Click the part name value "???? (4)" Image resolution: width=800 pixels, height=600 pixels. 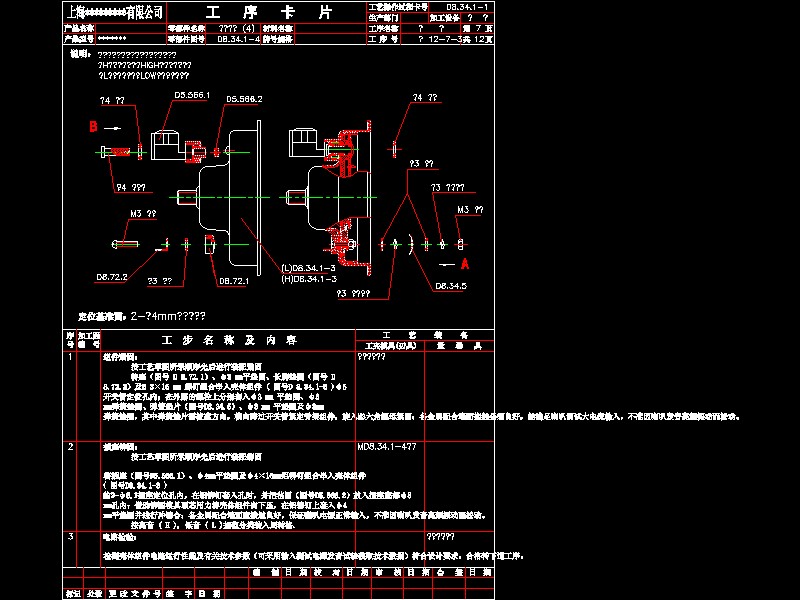pos(236,29)
